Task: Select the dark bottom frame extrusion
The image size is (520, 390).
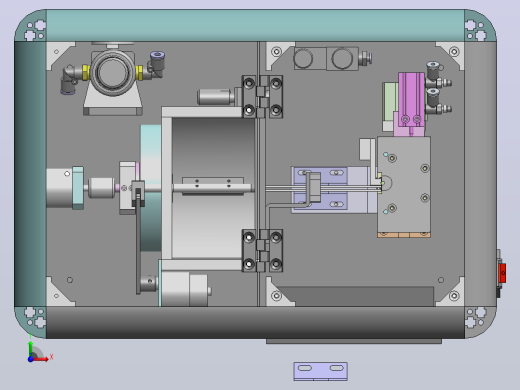Action: (255, 322)
